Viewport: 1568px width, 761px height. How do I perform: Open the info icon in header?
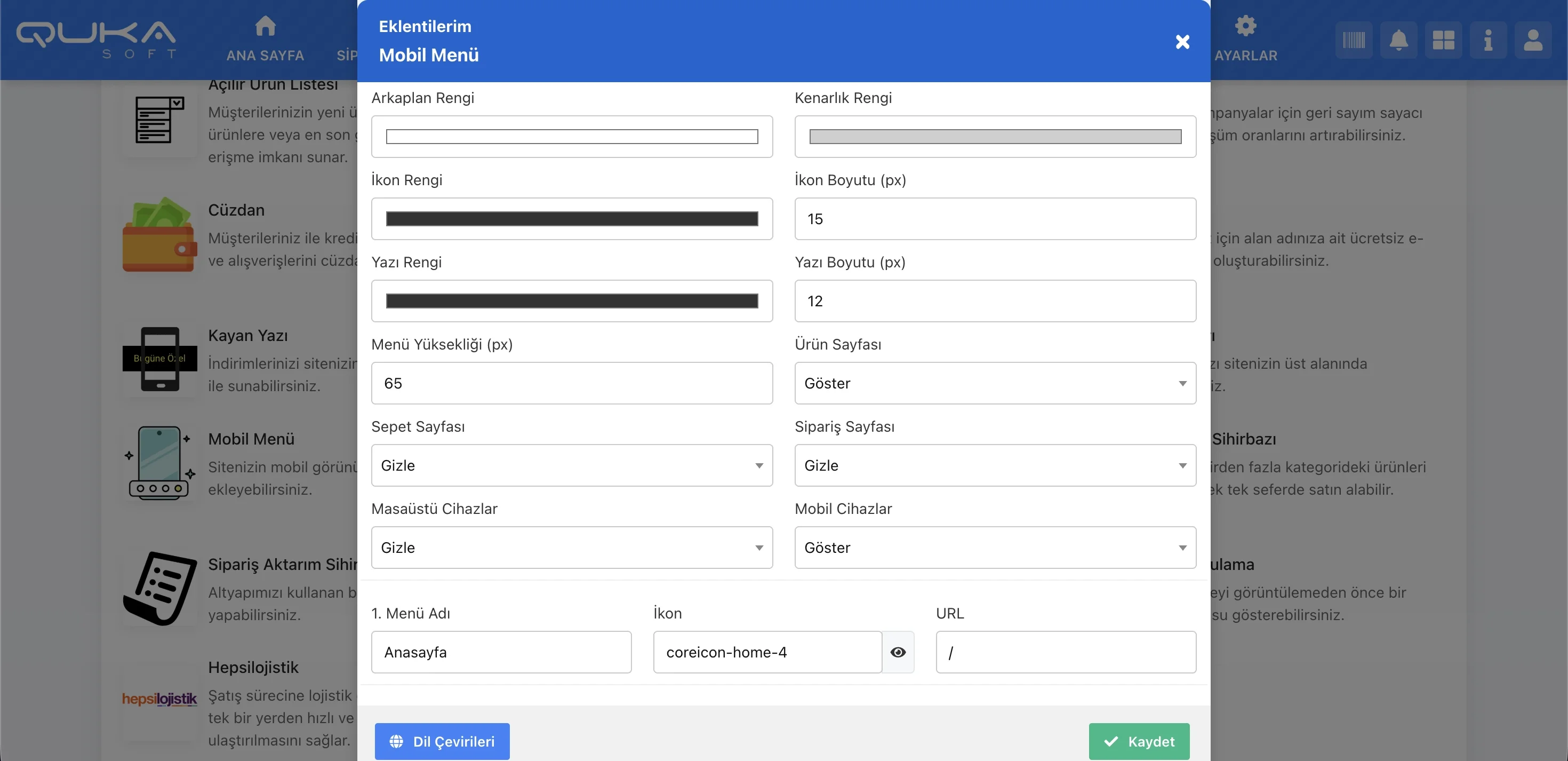point(1487,40)
